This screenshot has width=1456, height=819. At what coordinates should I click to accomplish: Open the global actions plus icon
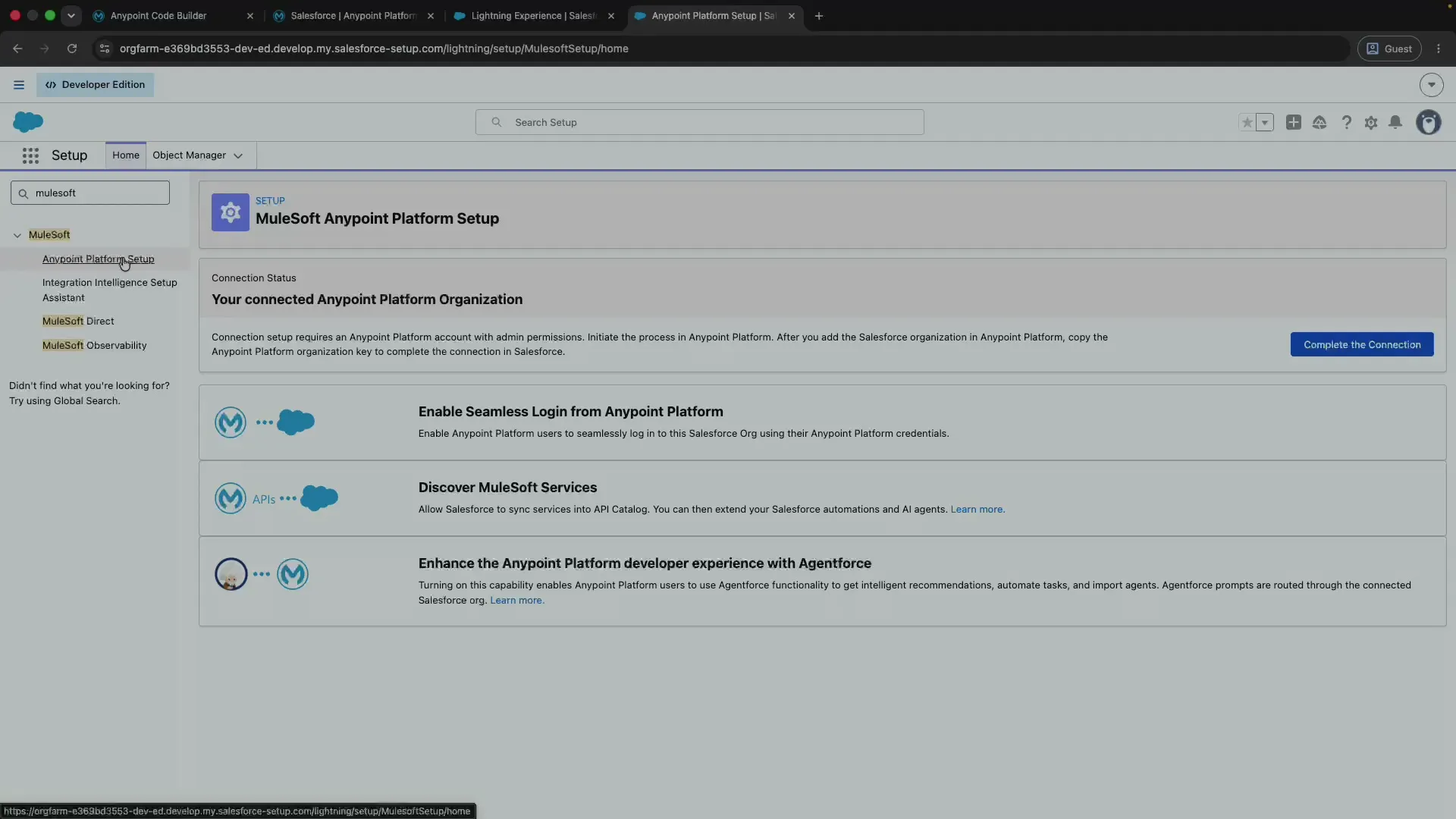pyautogui.click(x=1294, y=122)
